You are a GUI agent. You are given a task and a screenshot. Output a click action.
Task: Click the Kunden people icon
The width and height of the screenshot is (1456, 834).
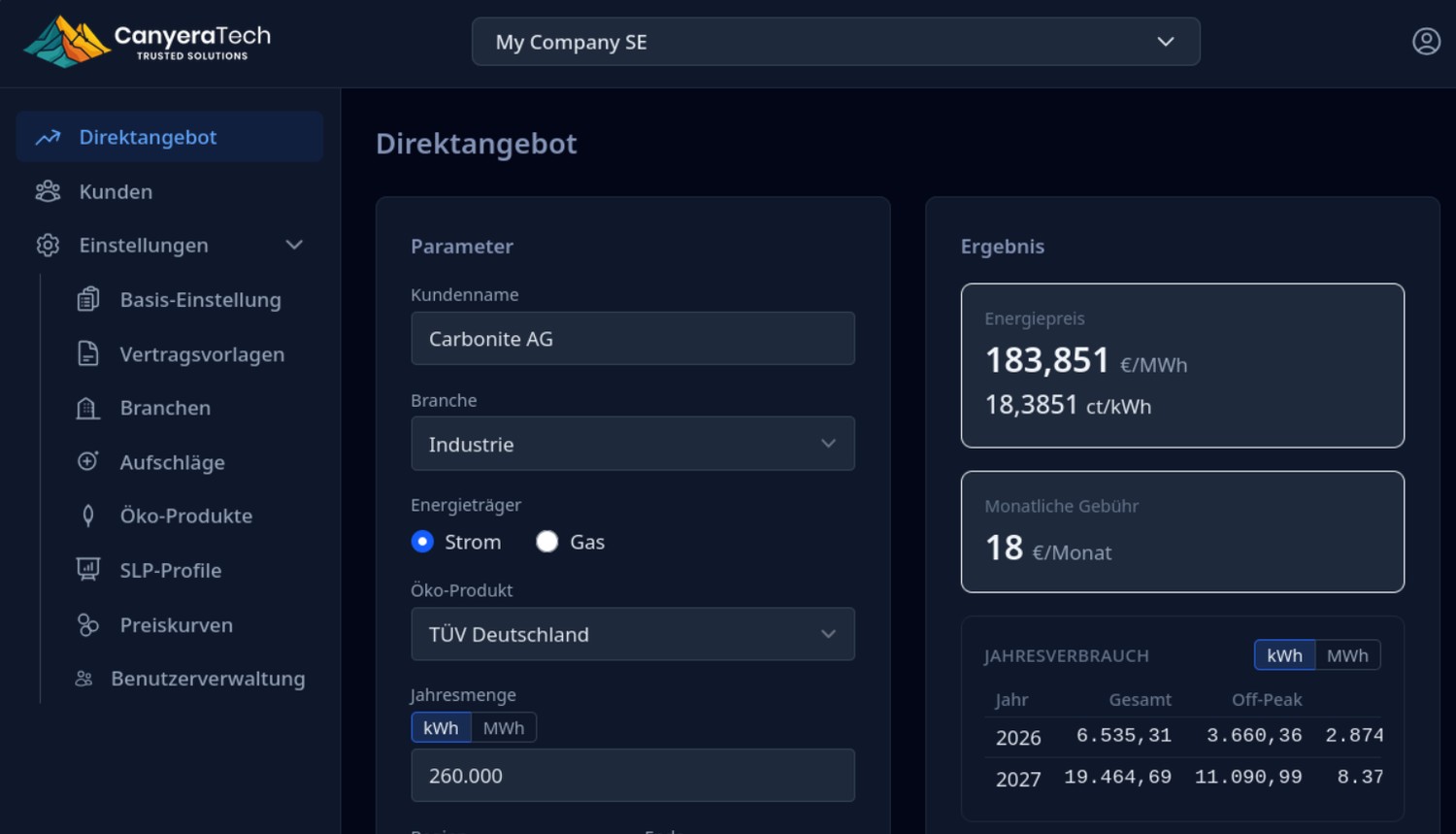pyautogui.click(x=48, y=191)
